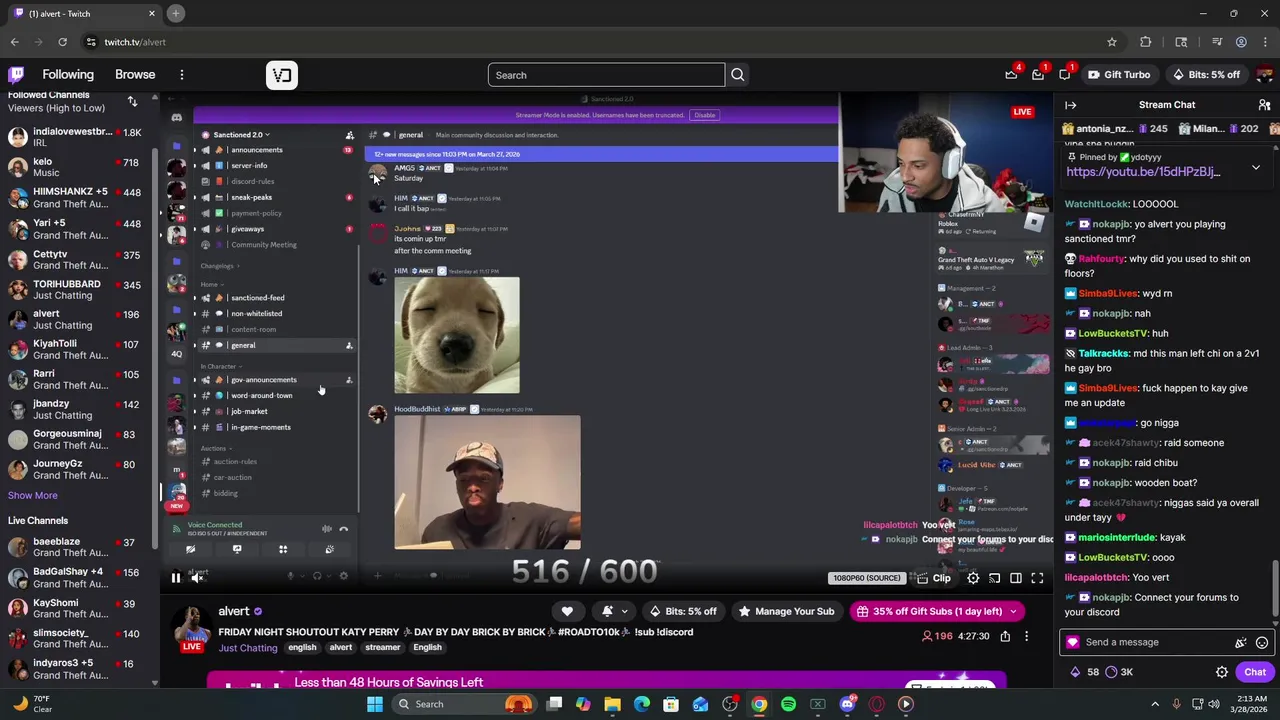Image resolution: width=1280 pixels, height=720 pixels.
Task: Open Bits: 5% off beneath the player
Action: tap(683, 611)
